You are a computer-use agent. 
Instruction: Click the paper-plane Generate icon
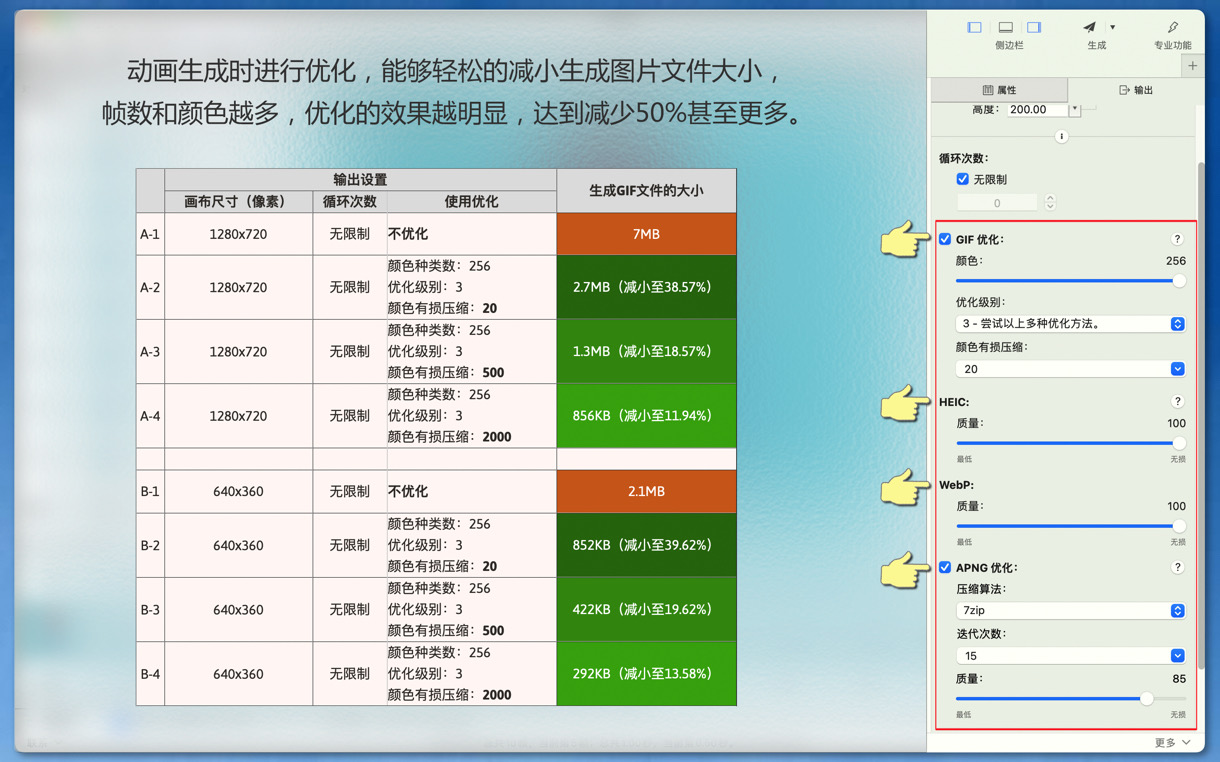(x=1090, y=27)
